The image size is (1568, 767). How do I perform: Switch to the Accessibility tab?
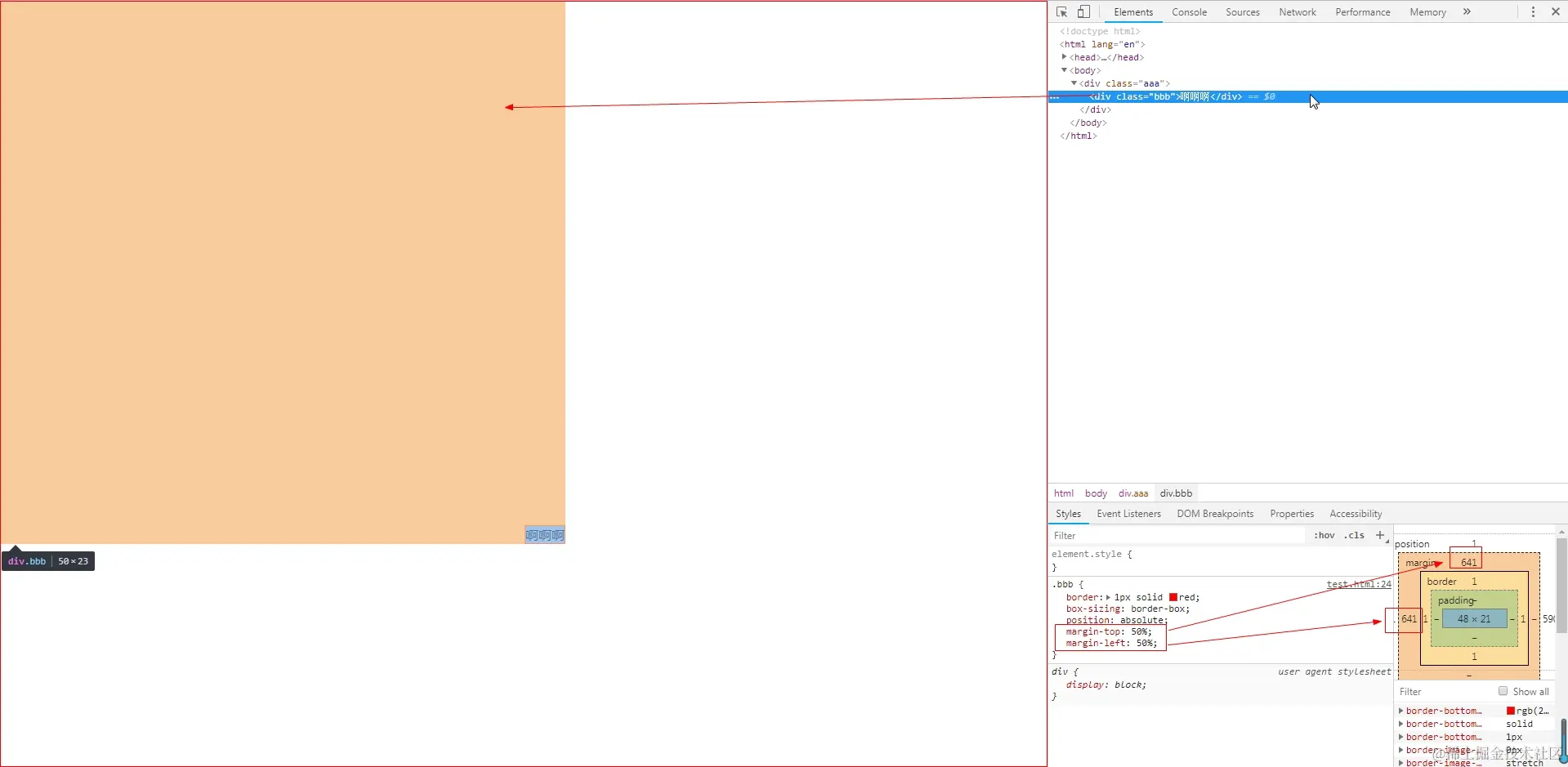coord(1355,513)
